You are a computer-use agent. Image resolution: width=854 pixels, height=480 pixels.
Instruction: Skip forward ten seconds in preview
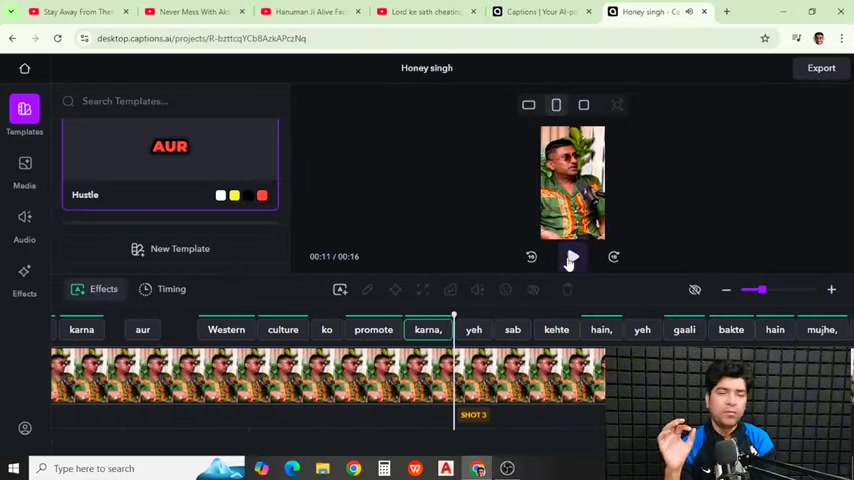[x=614, y=257]
